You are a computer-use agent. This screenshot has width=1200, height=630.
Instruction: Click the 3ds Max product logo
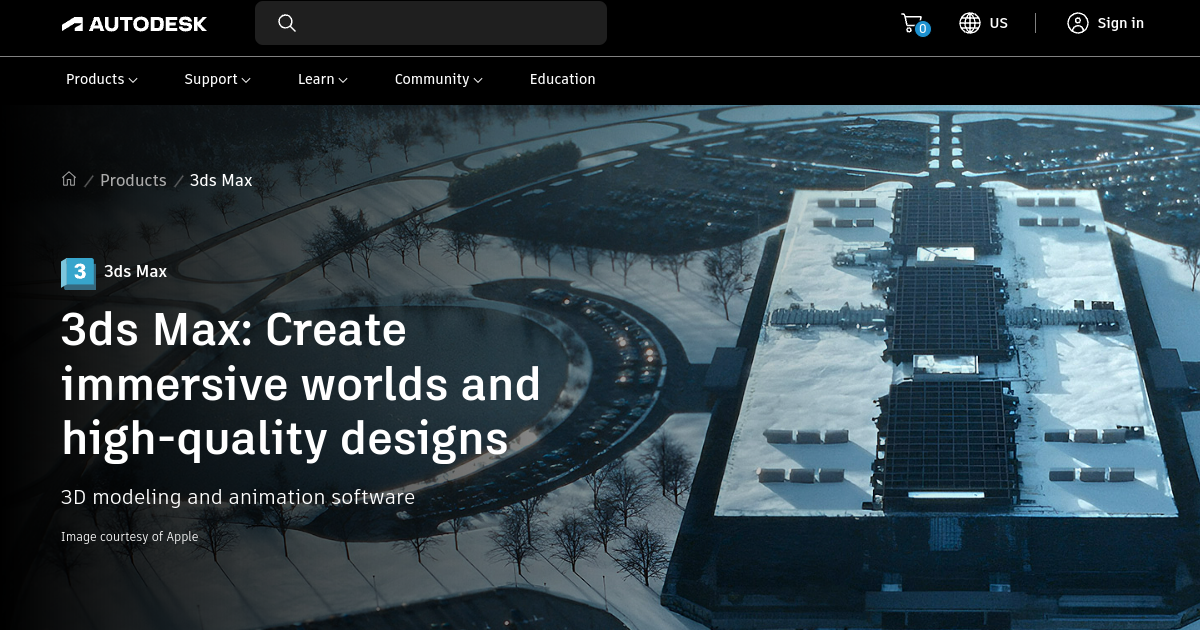[78, 272]
